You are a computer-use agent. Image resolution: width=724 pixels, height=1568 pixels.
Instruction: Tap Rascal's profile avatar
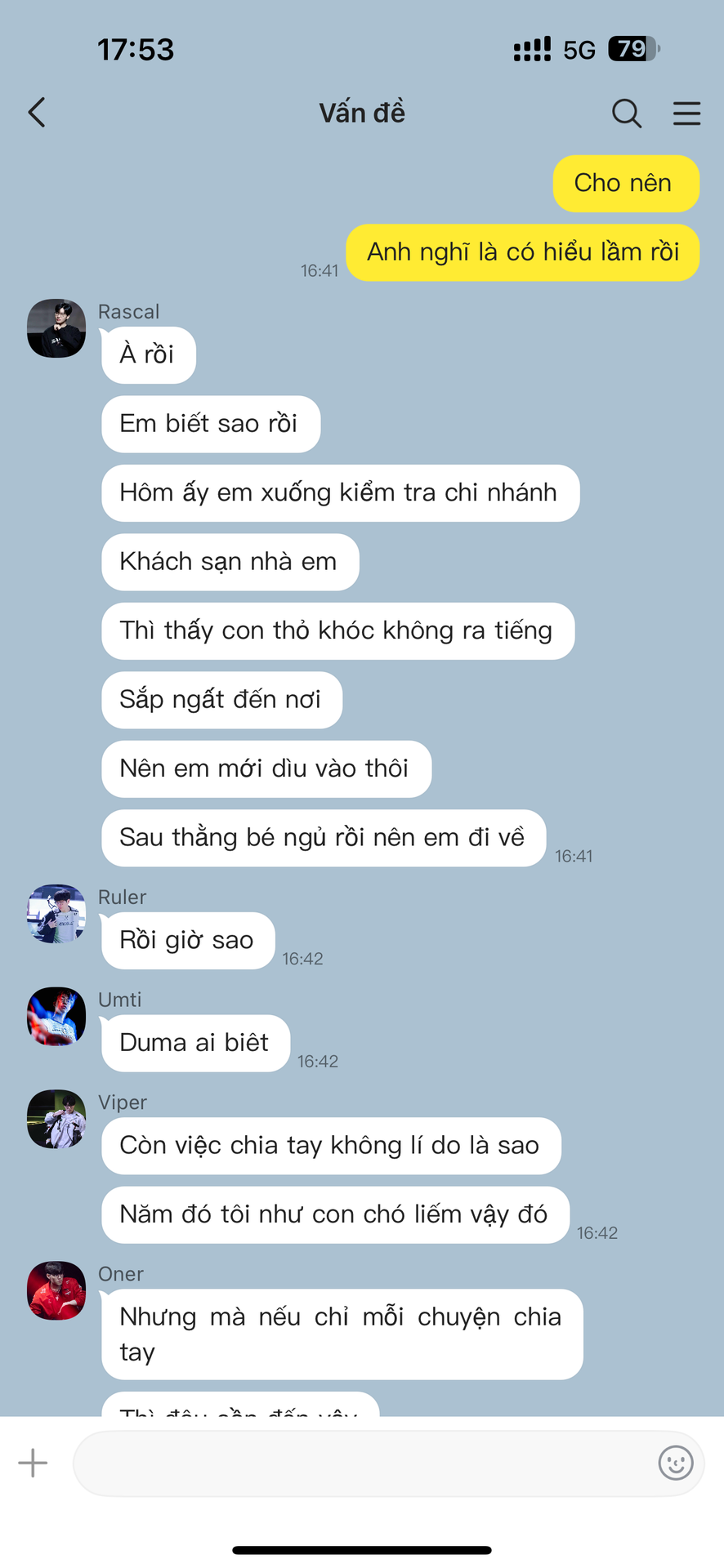[x=56, y=328]
